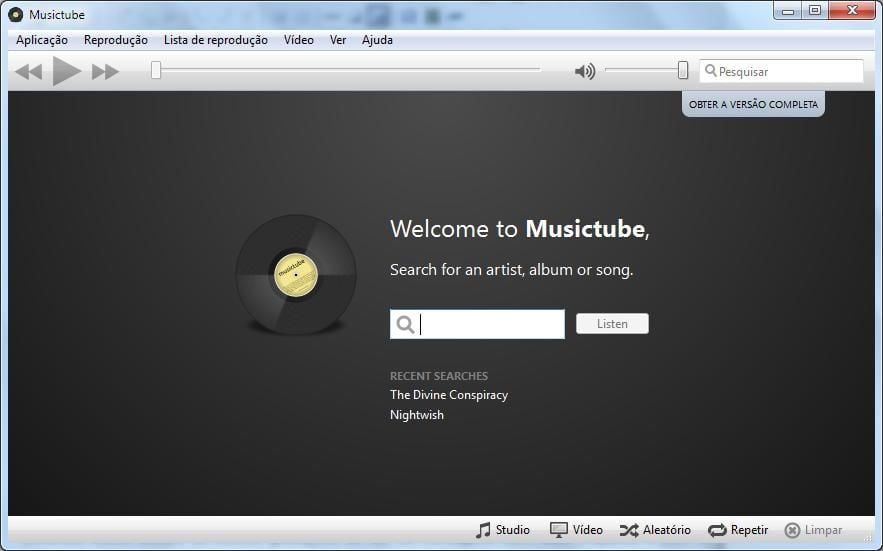Click the welcome search input field
883x551 pixels.
click(x=477, y=324)
